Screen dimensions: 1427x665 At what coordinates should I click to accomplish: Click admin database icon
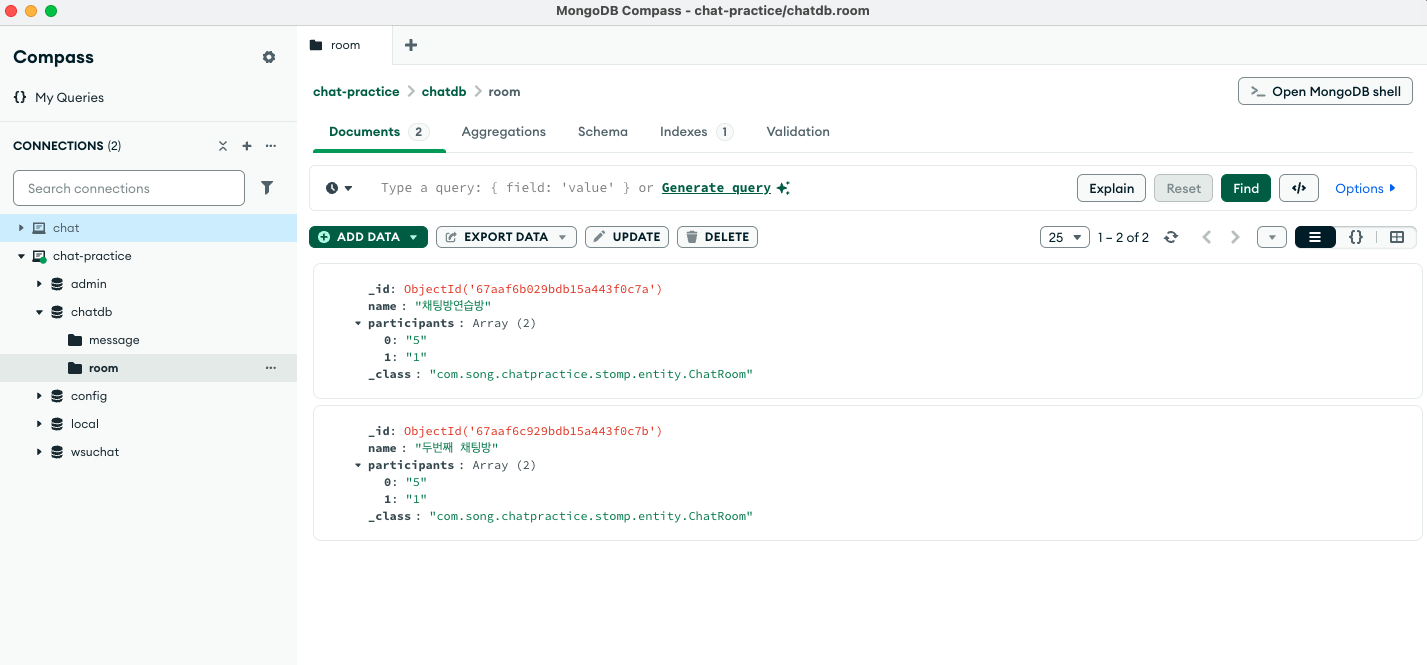click(x=57, y=284)
